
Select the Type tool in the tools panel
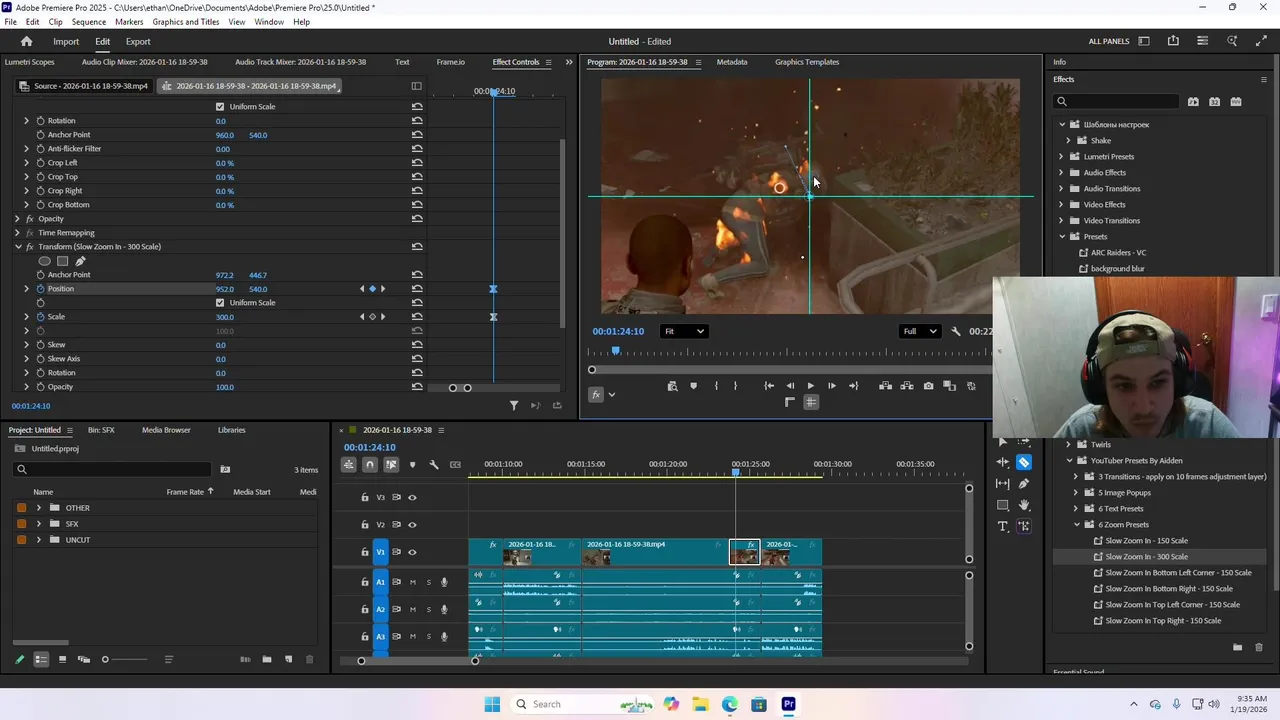1003,526
